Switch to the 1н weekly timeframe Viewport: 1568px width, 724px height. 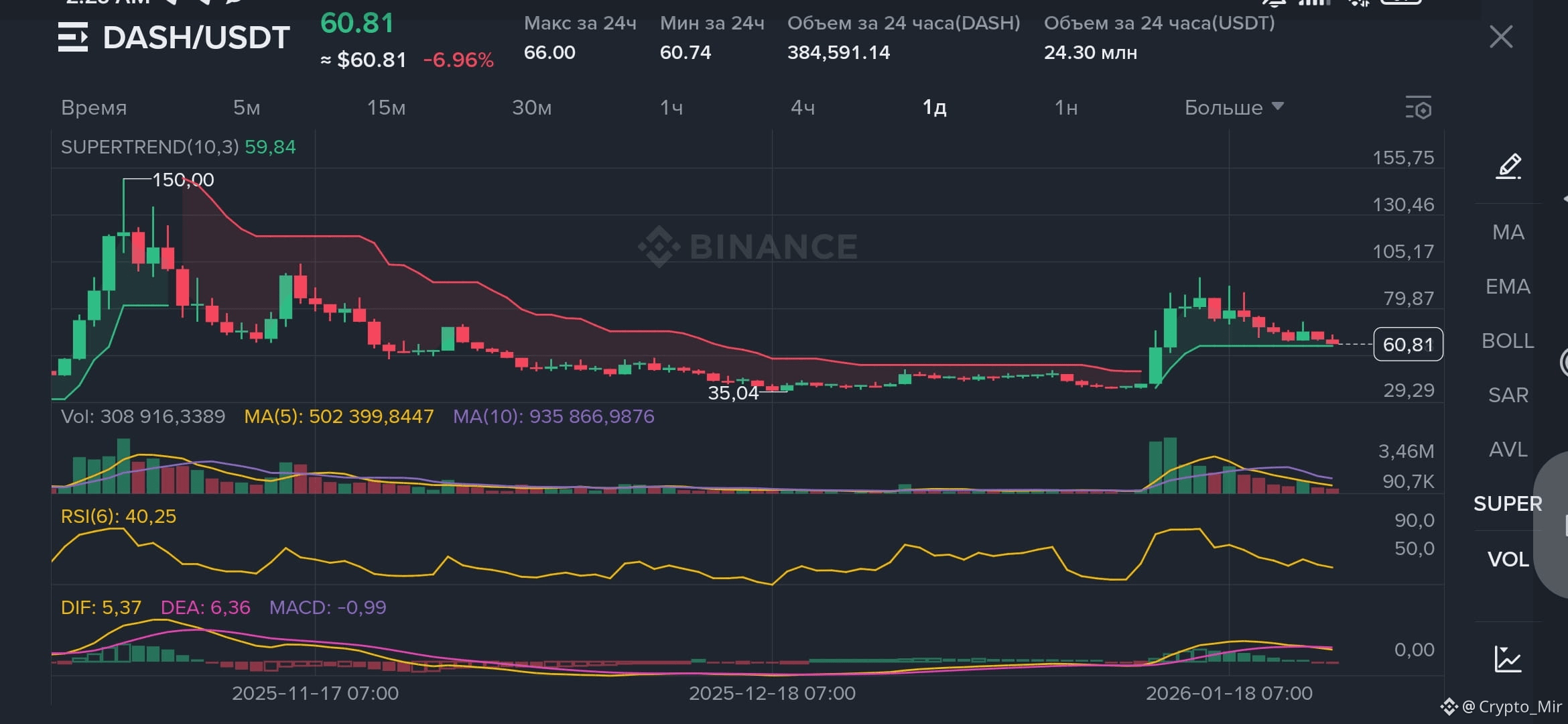[1066, 107]
